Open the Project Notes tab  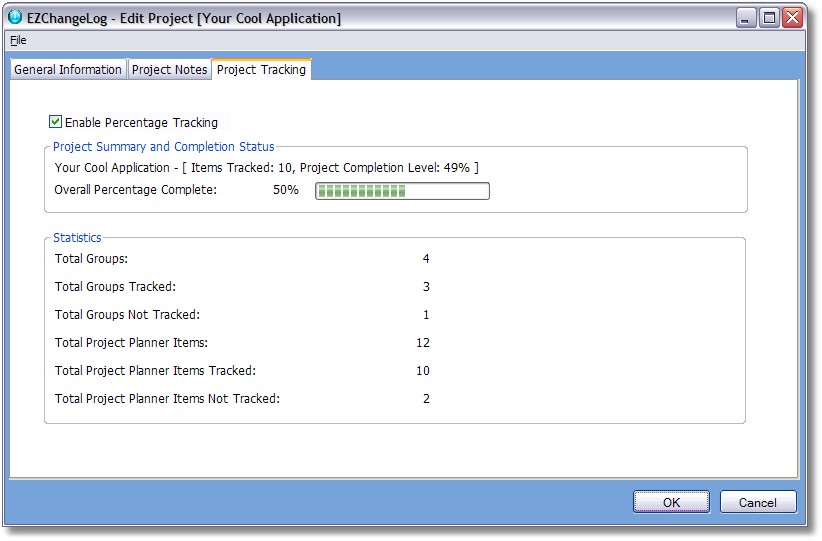pos(169,70)
